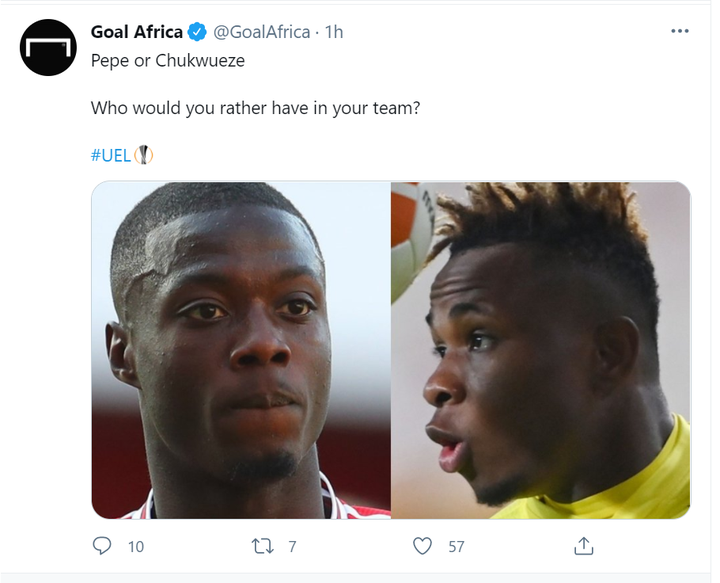
Task: Enlarge the left photo in the tweet
Action: 240,350
